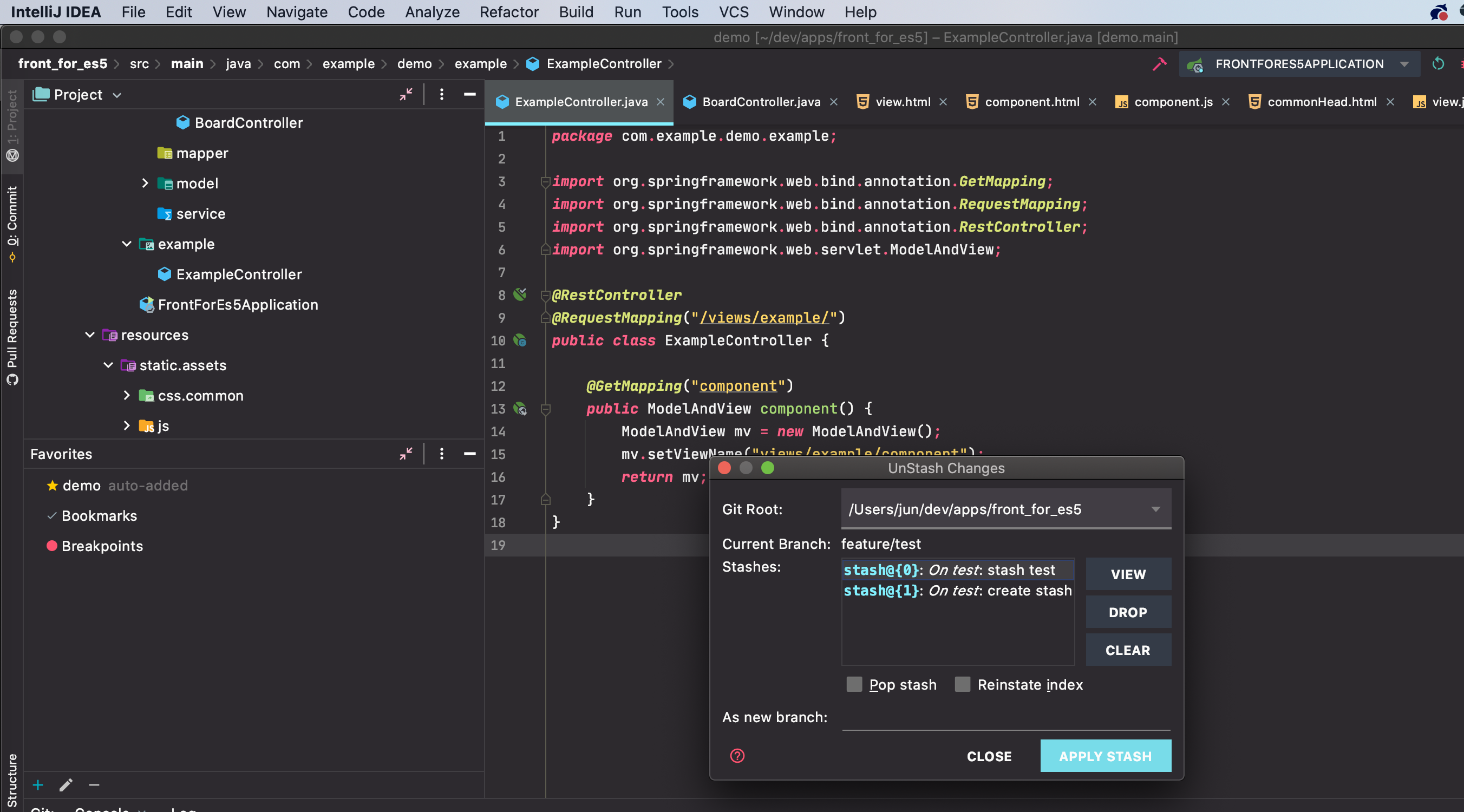Close view.html tab
Image resolution: width=1464 pixels, height=812 pixels.
943,102
